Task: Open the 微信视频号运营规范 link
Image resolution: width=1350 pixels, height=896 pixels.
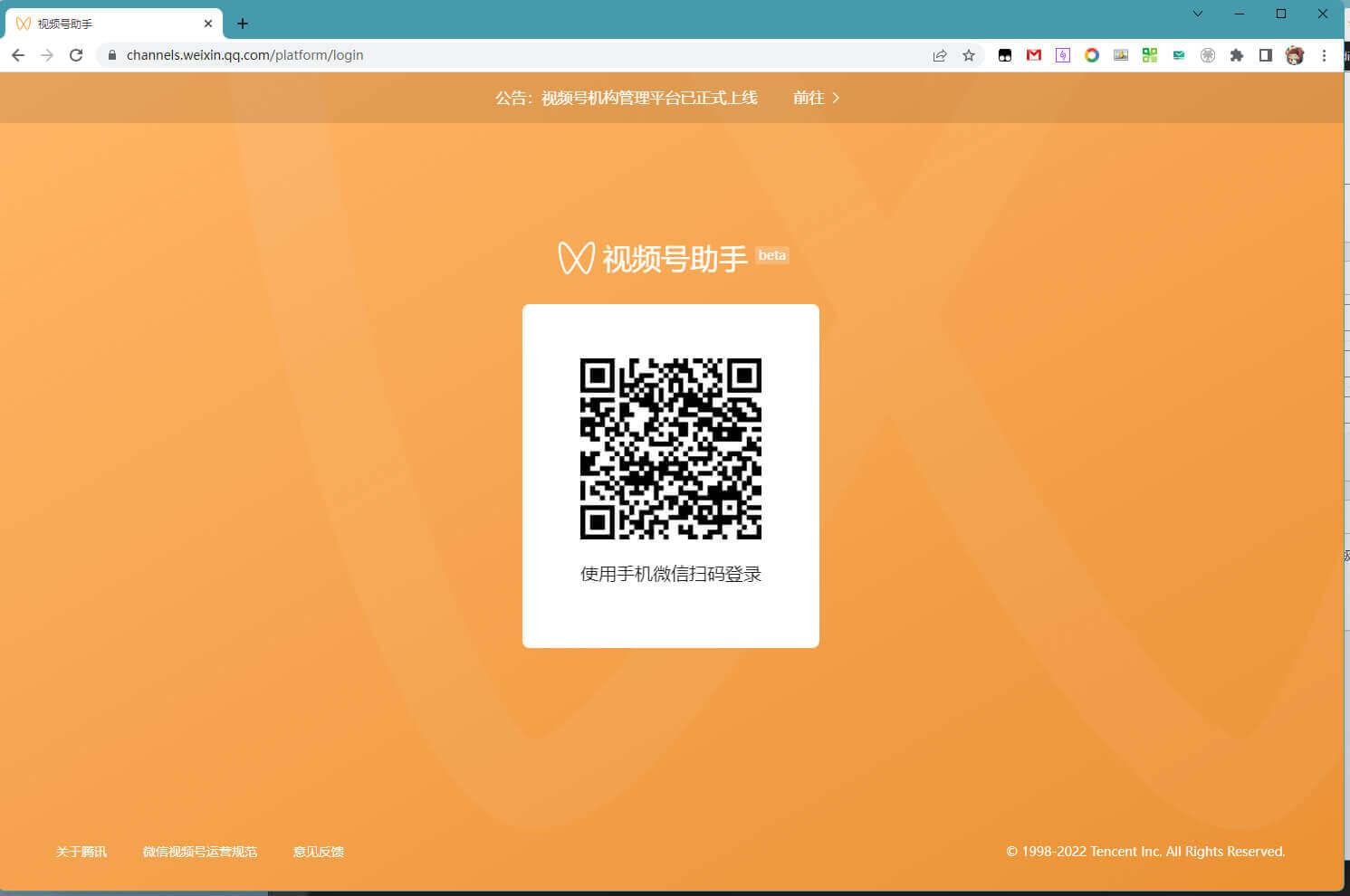Action: (200, 852)
